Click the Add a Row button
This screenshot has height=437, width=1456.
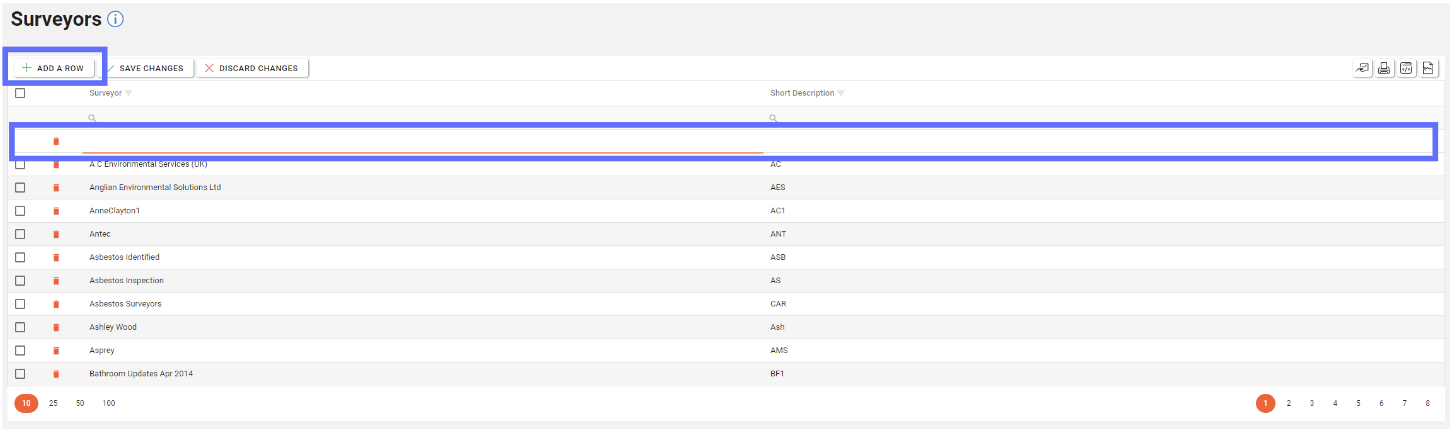(53, 68)
